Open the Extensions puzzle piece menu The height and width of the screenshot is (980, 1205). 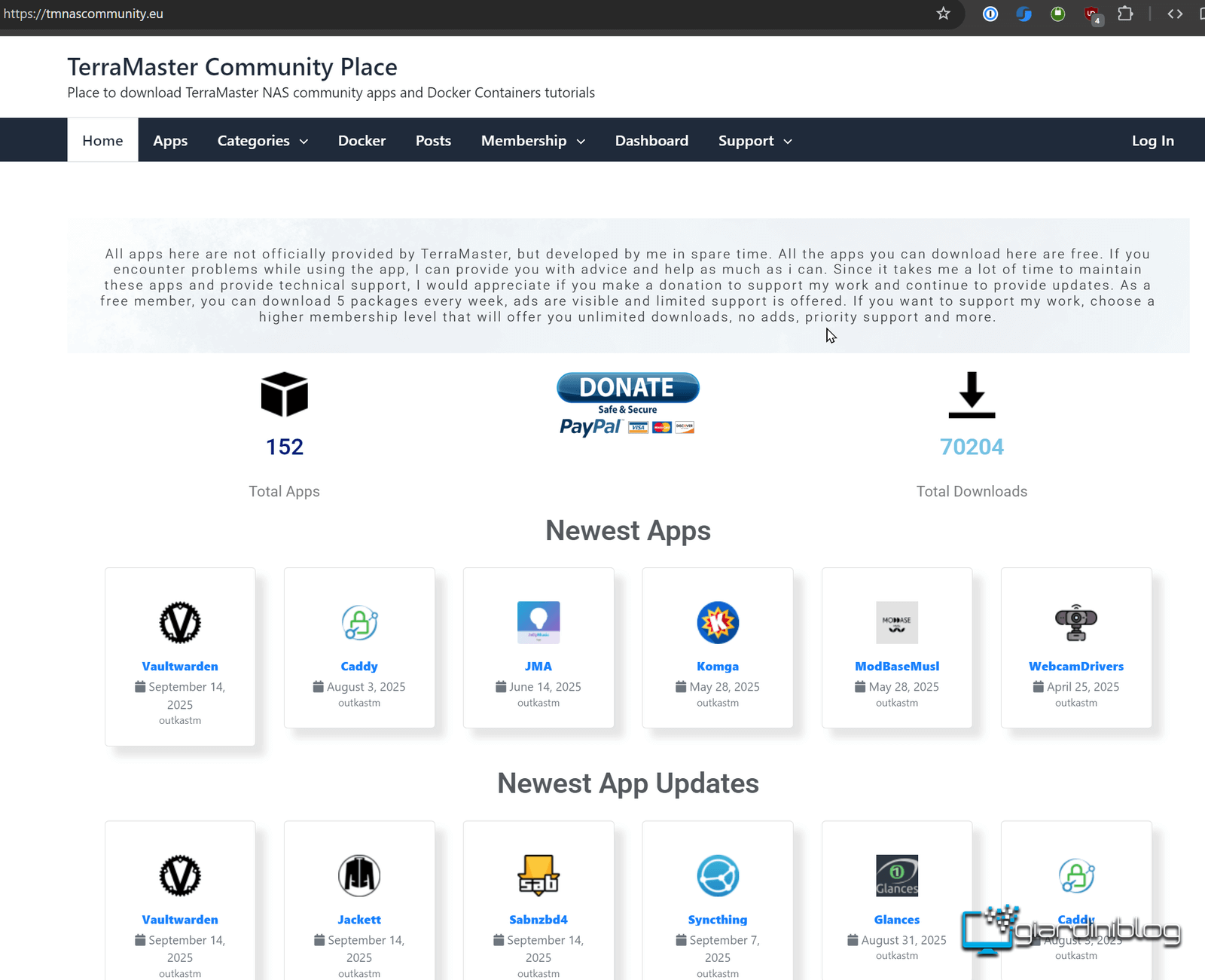pyautogui.click(x=1125, y=14)
